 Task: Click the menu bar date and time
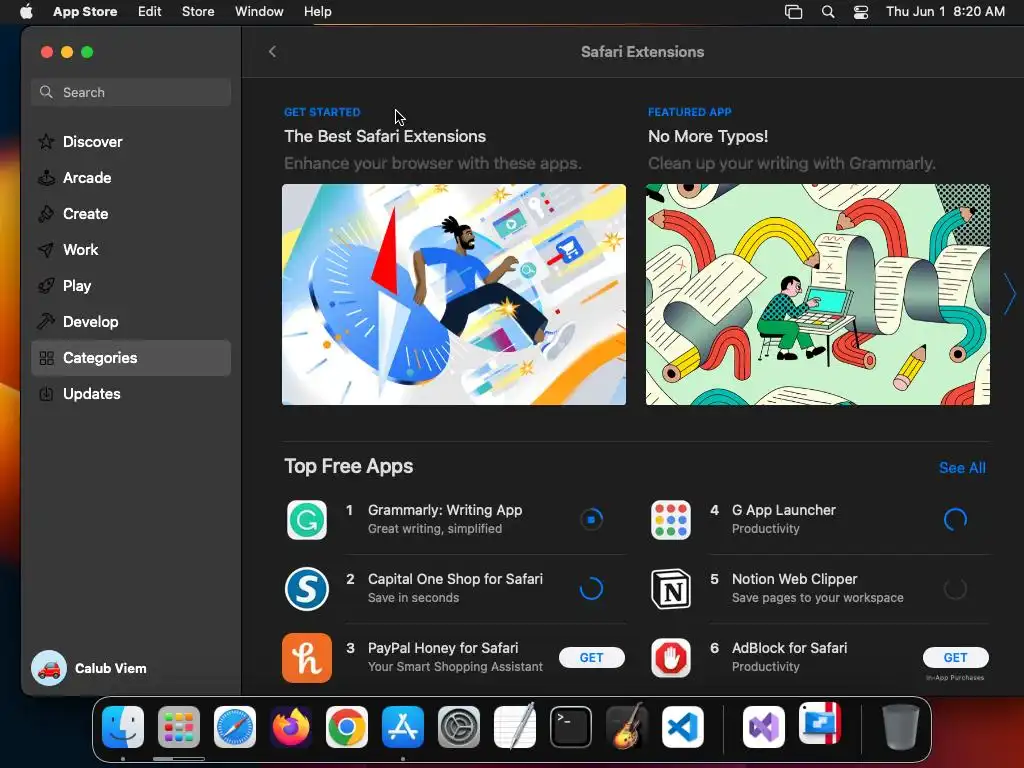(x=945, y=12)
